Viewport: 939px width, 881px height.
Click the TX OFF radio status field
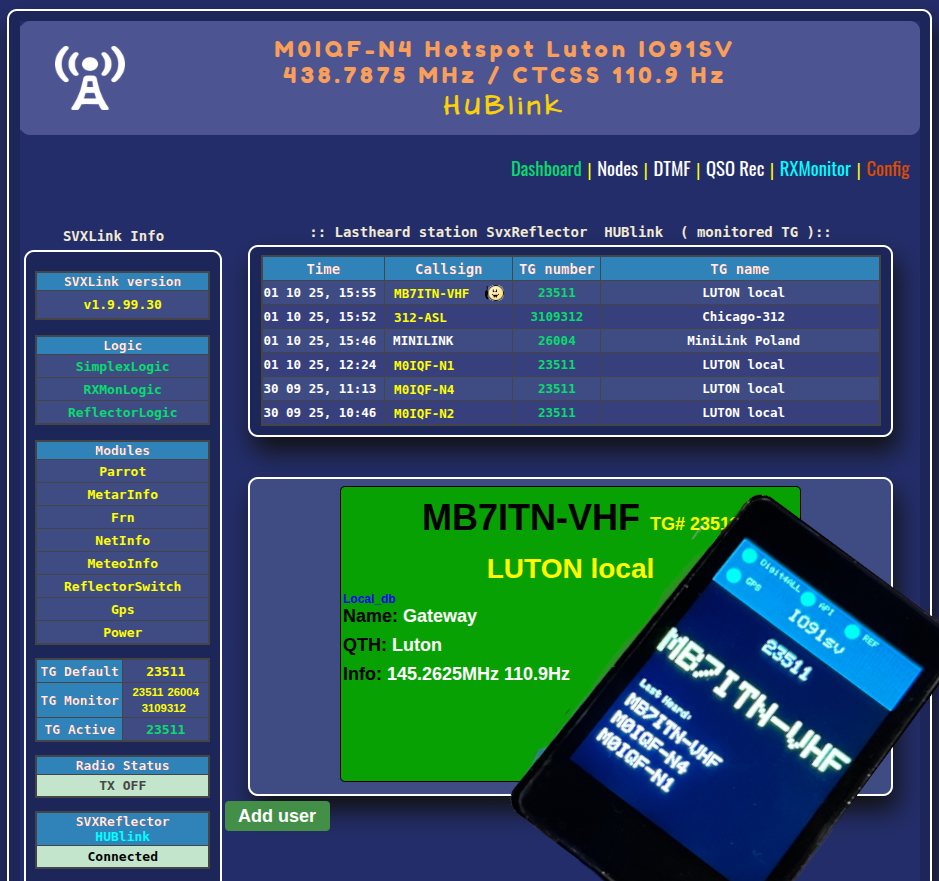pyautogui.click(x=122, y=786)
